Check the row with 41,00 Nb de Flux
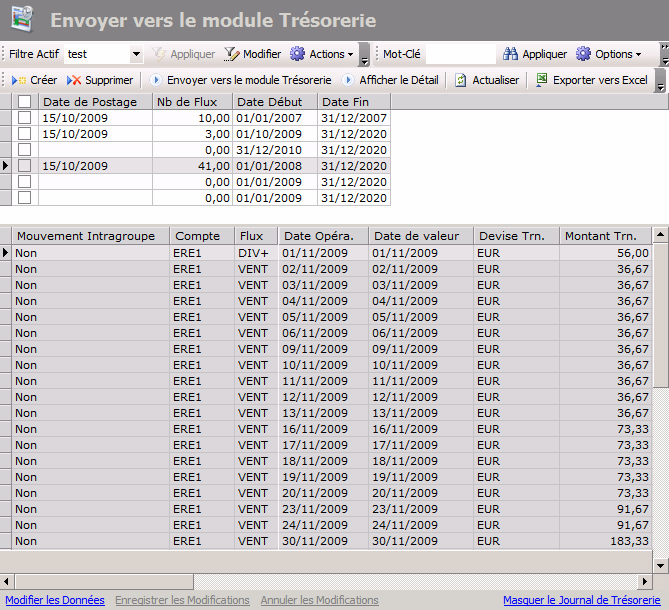Screen dimensions: 669x610 pos(25,166)
